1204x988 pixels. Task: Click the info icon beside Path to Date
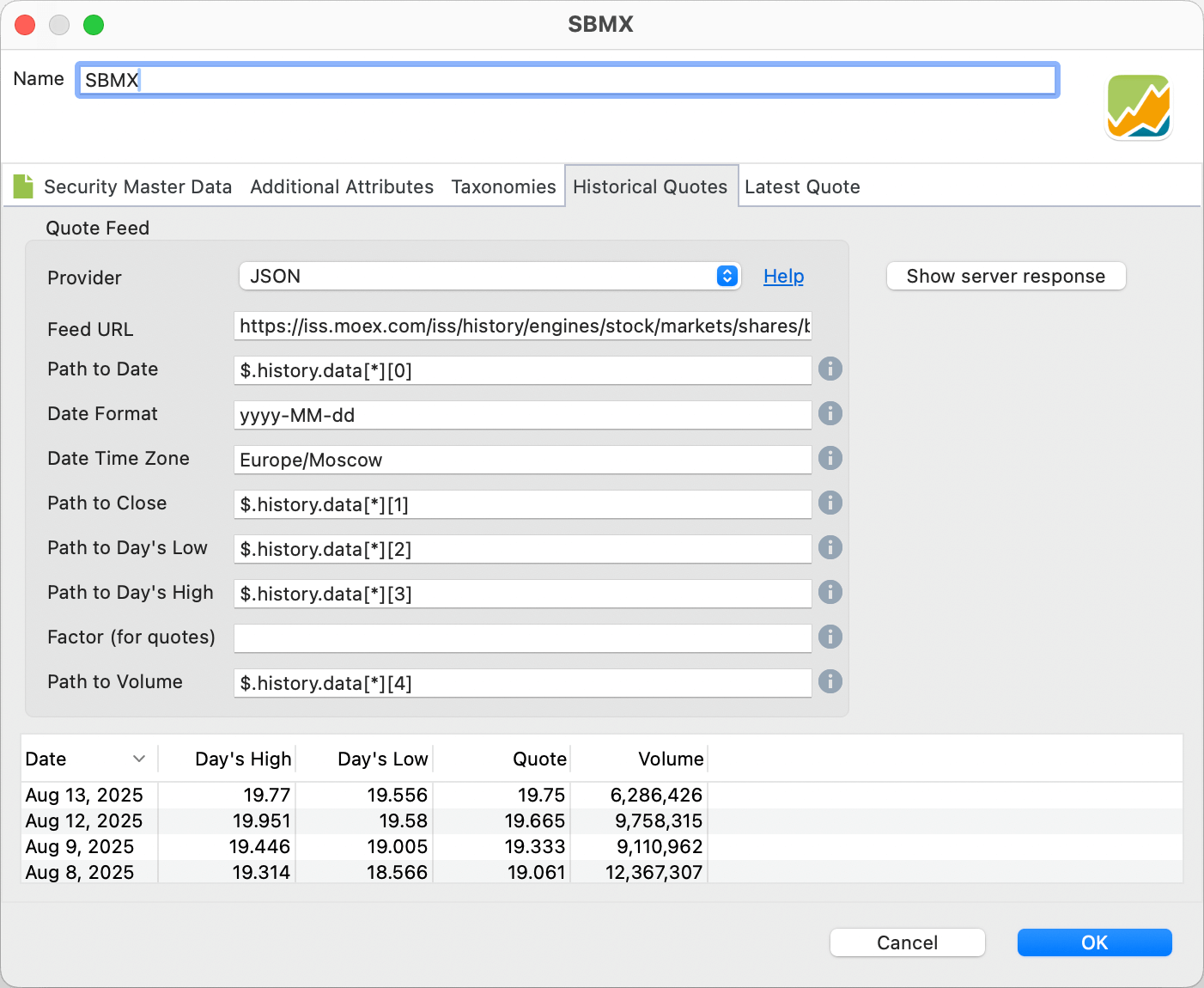point(830,369)
